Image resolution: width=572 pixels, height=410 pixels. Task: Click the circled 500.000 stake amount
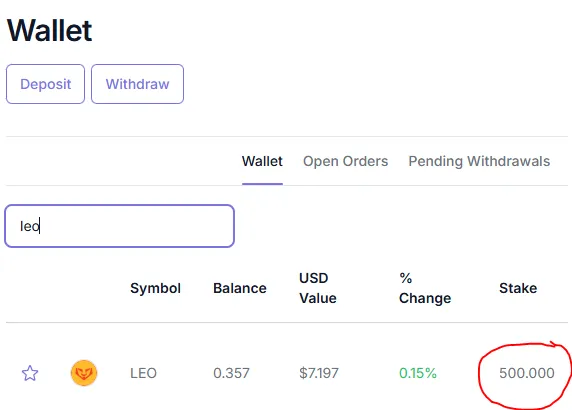pos(527,373)
